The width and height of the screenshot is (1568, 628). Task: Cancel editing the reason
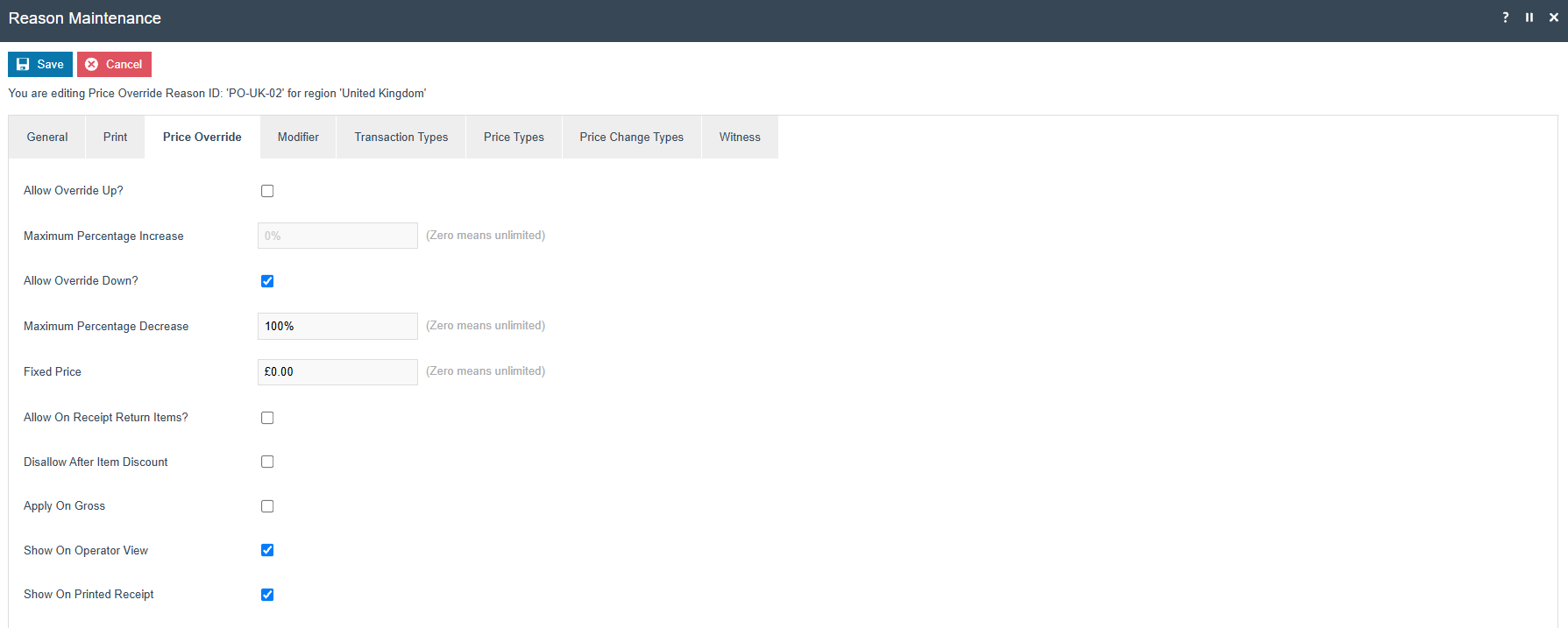click(x=114, y=64)
